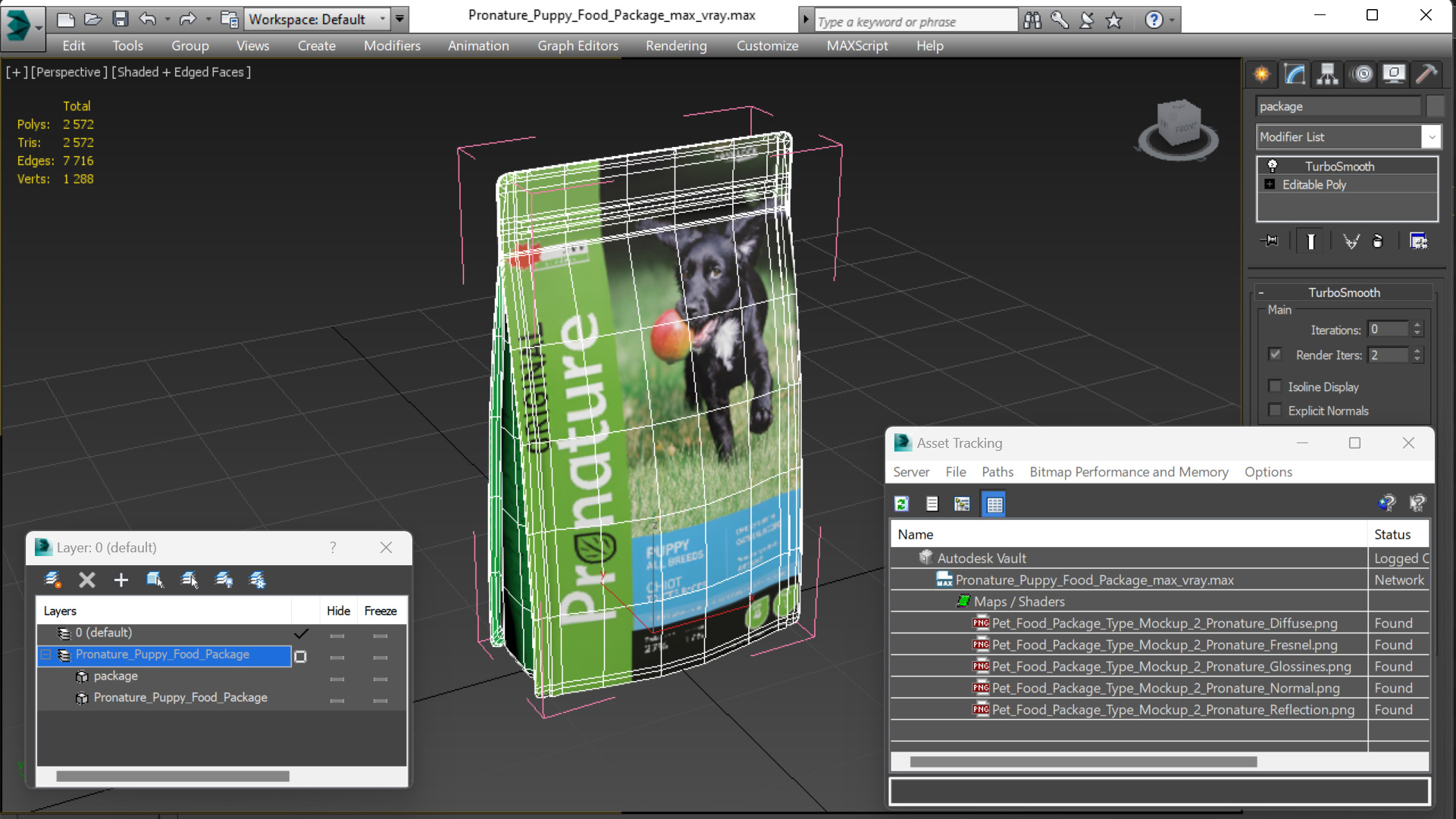Click the Undo arrow icon
1456x819 pixels.
pos(148,19)
